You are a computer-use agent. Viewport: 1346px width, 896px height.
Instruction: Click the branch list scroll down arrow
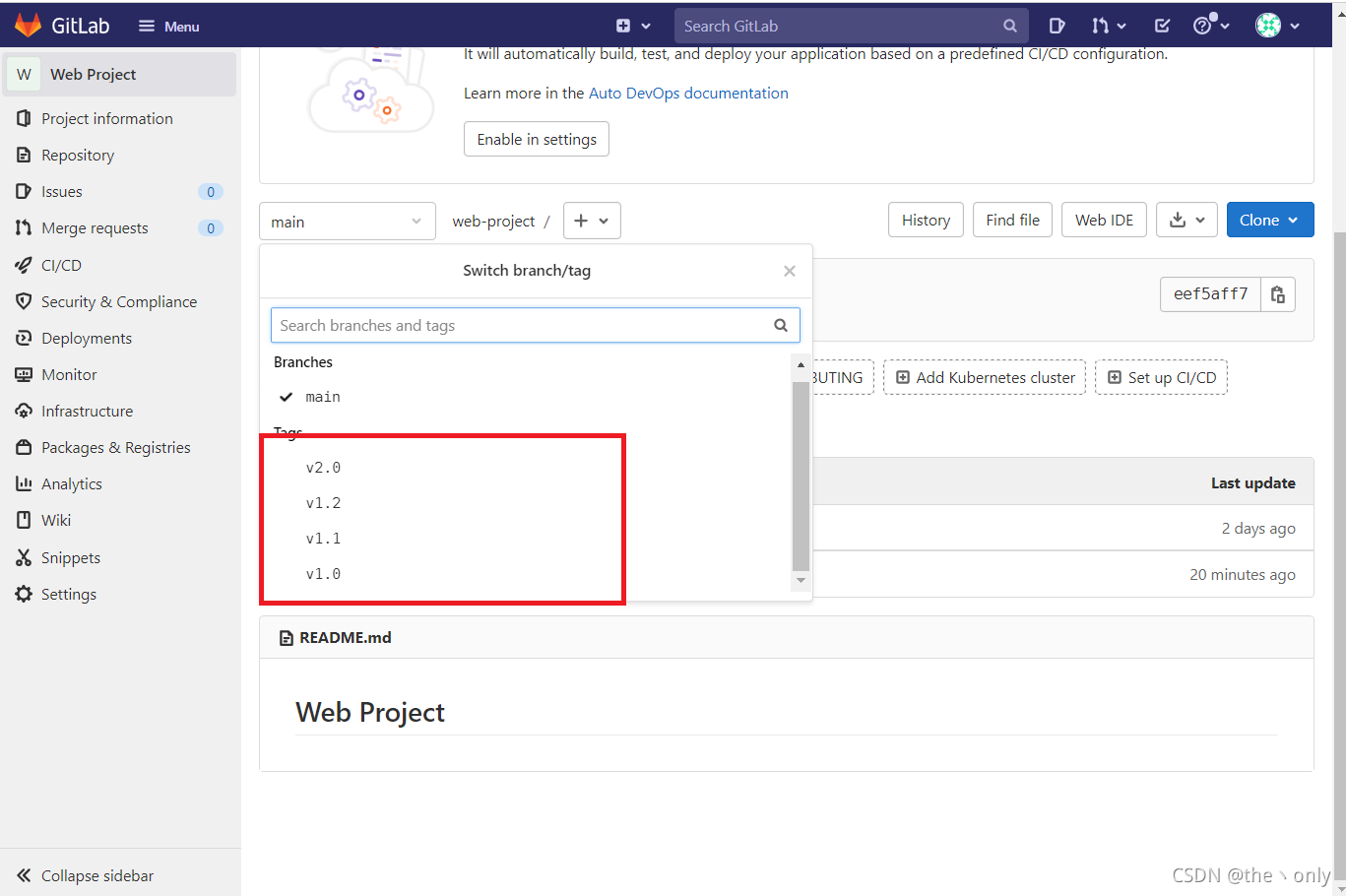pyautogui.click(x=801, y=581)
